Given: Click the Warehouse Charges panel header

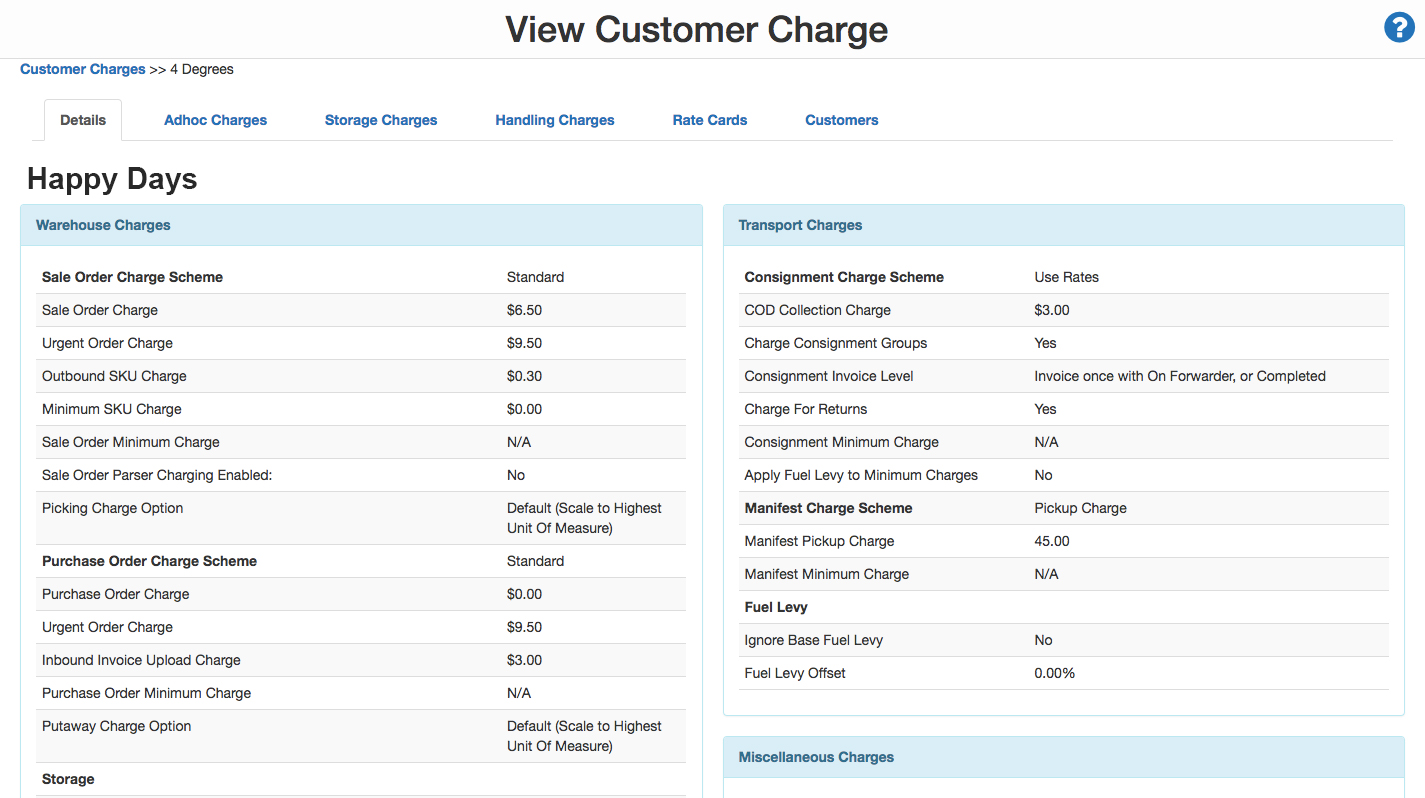Looking at the screenshot, I should point(103,225).
